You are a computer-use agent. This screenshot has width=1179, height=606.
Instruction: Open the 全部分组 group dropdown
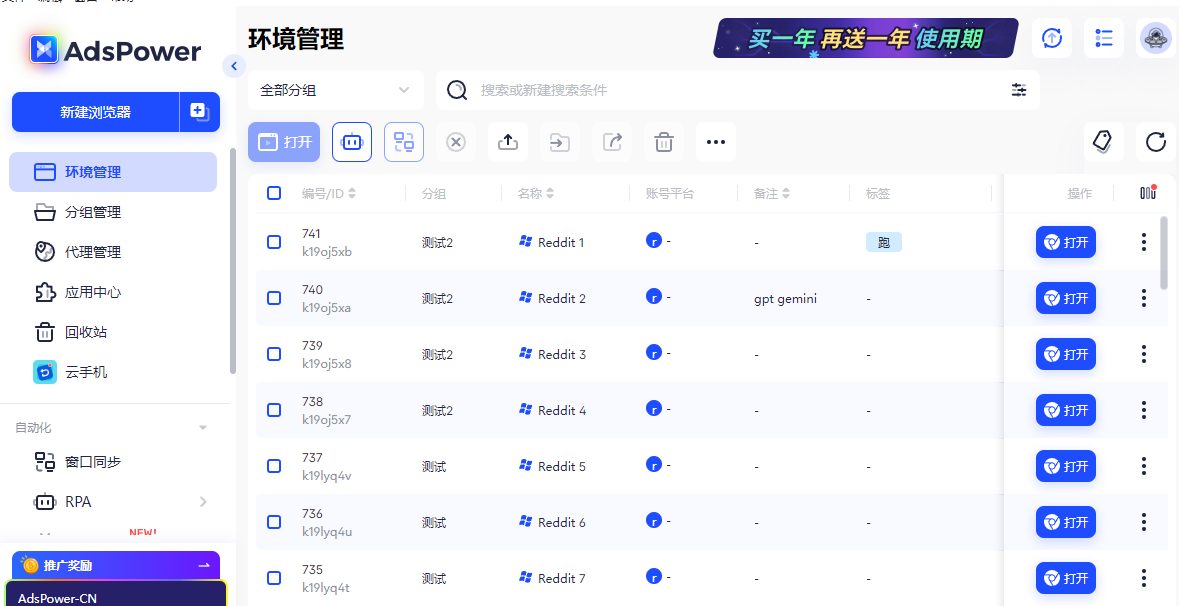coord(335,90)
